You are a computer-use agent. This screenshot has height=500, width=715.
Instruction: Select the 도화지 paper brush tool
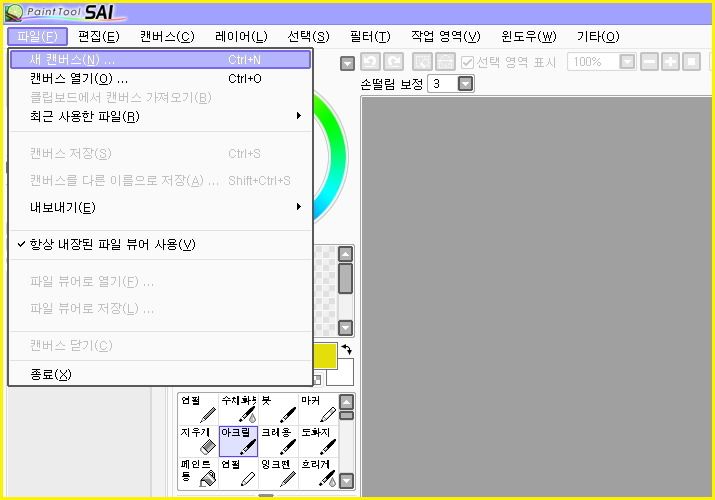(318, 441)
